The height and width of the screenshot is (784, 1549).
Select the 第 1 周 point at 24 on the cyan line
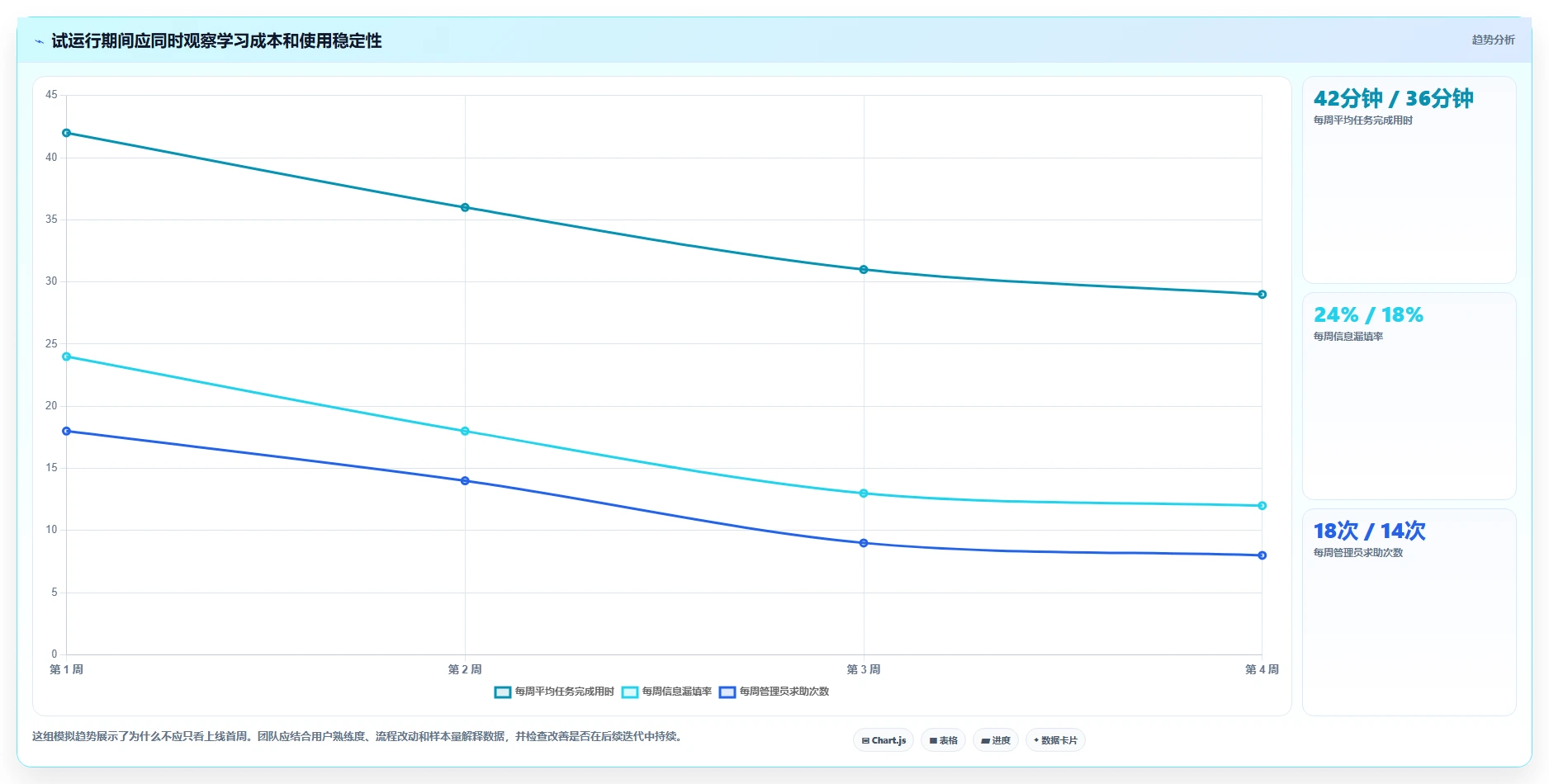(x=67, y=357)
